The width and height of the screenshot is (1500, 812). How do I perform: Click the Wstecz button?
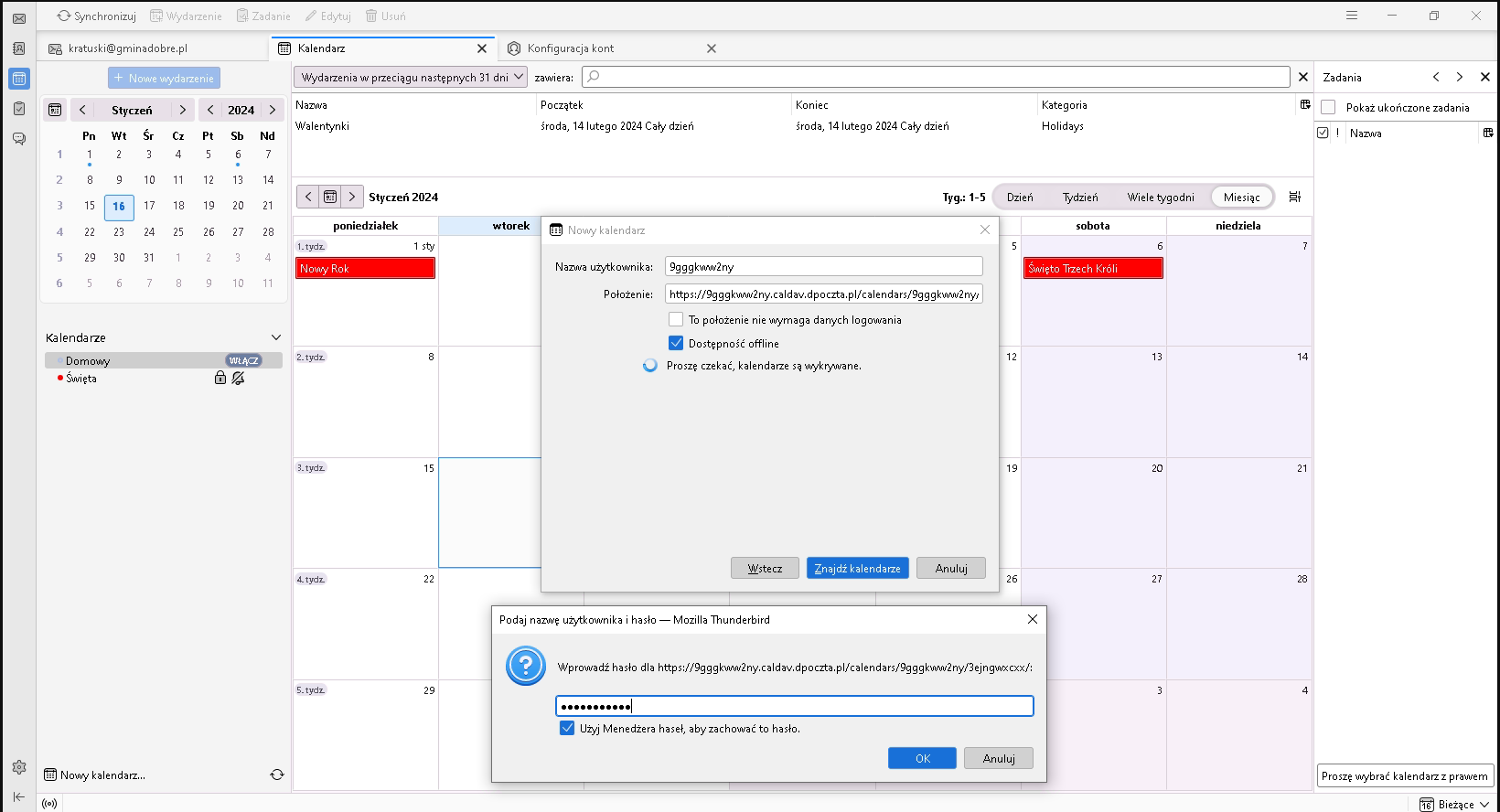click(x=765, y=569)
